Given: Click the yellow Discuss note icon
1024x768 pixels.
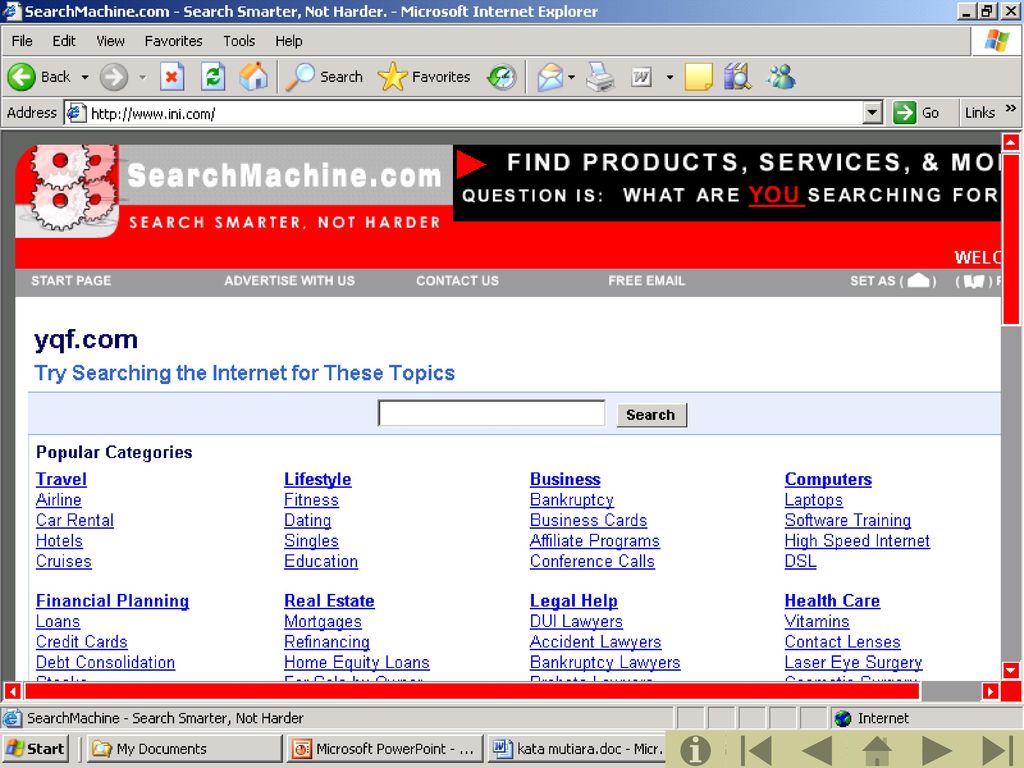Looking at the screenshot, I should coord(698,77).
